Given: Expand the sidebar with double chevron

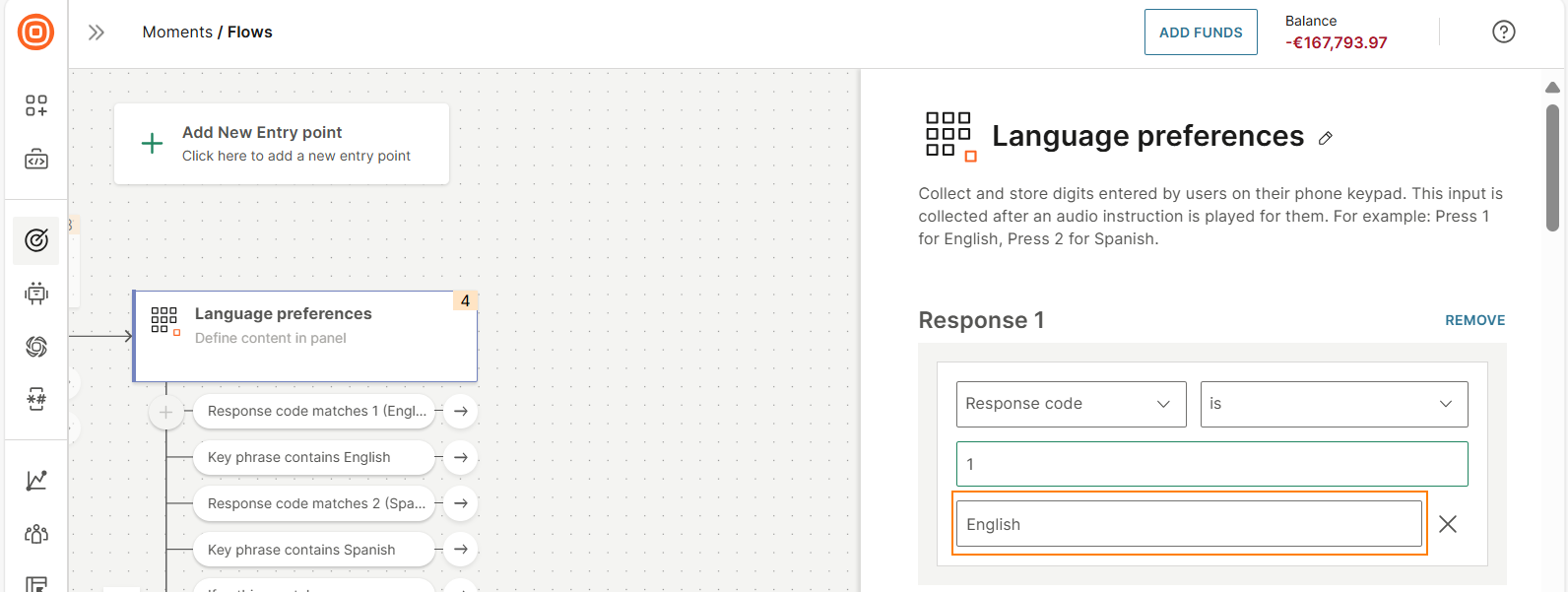Looking at the screenshot, I should 97,33.
